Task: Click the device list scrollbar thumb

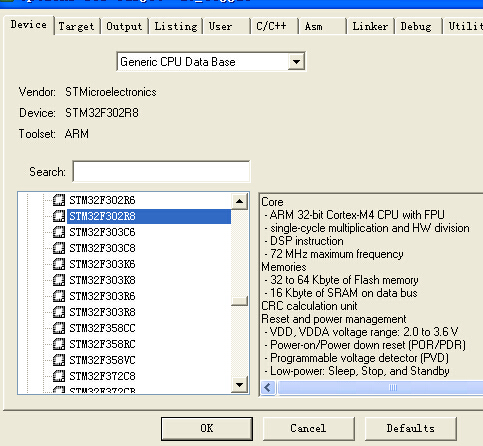Action: click(239, 301)
